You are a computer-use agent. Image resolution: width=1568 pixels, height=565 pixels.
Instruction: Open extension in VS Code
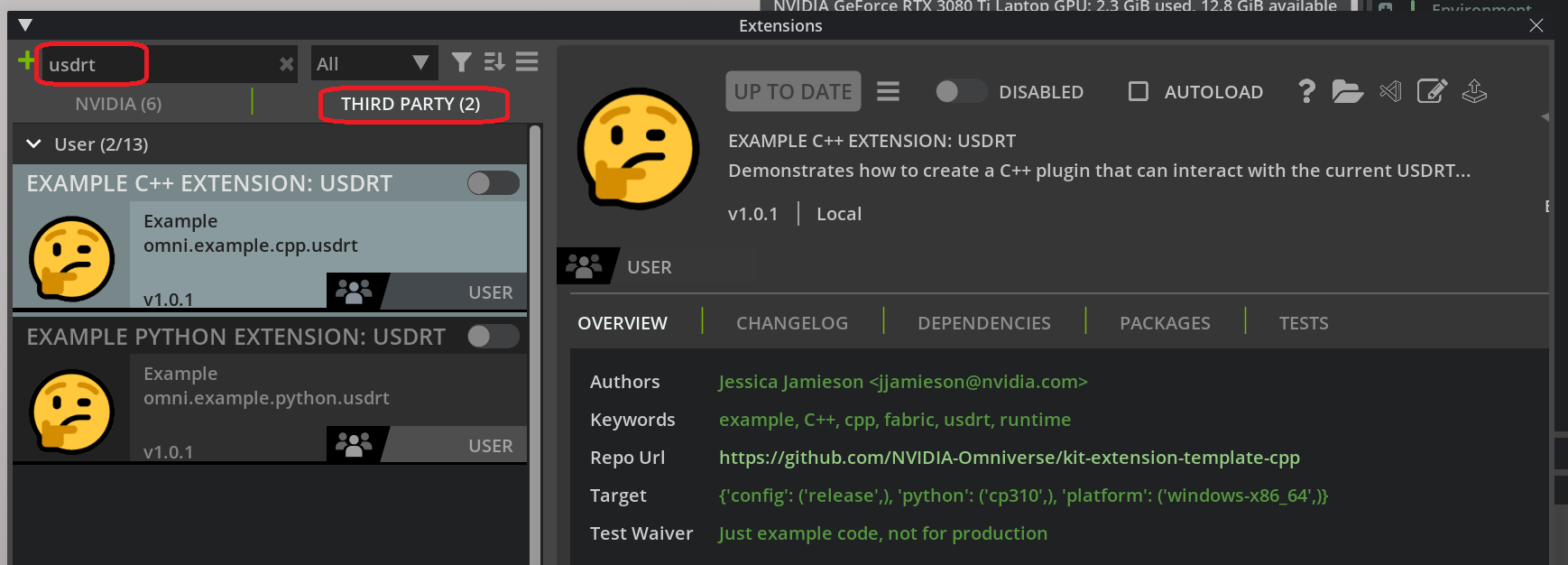(1390, 91)
